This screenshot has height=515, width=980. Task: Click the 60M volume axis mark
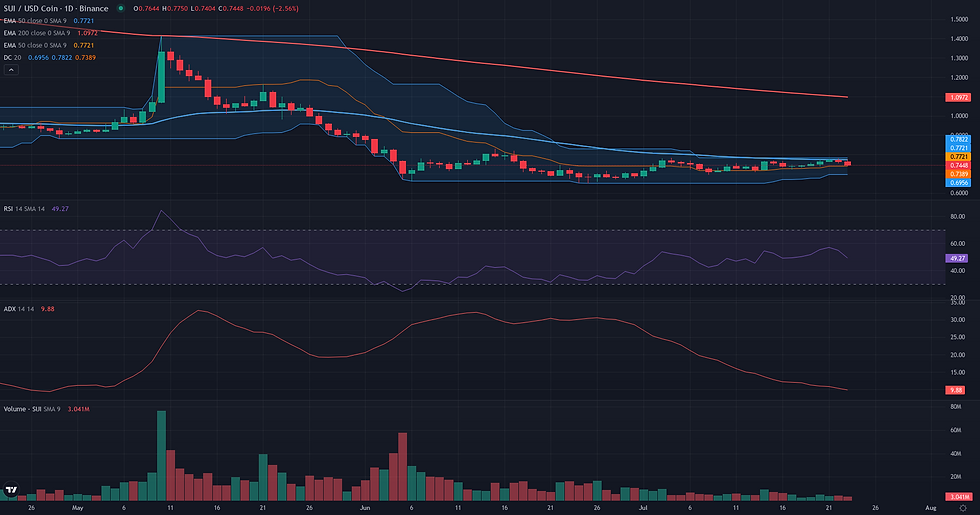(x=956, y=430)
